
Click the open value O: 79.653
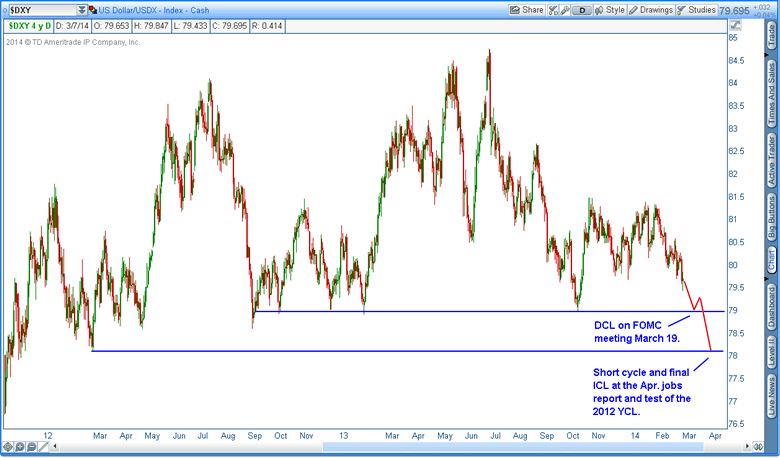coord(111,26)
